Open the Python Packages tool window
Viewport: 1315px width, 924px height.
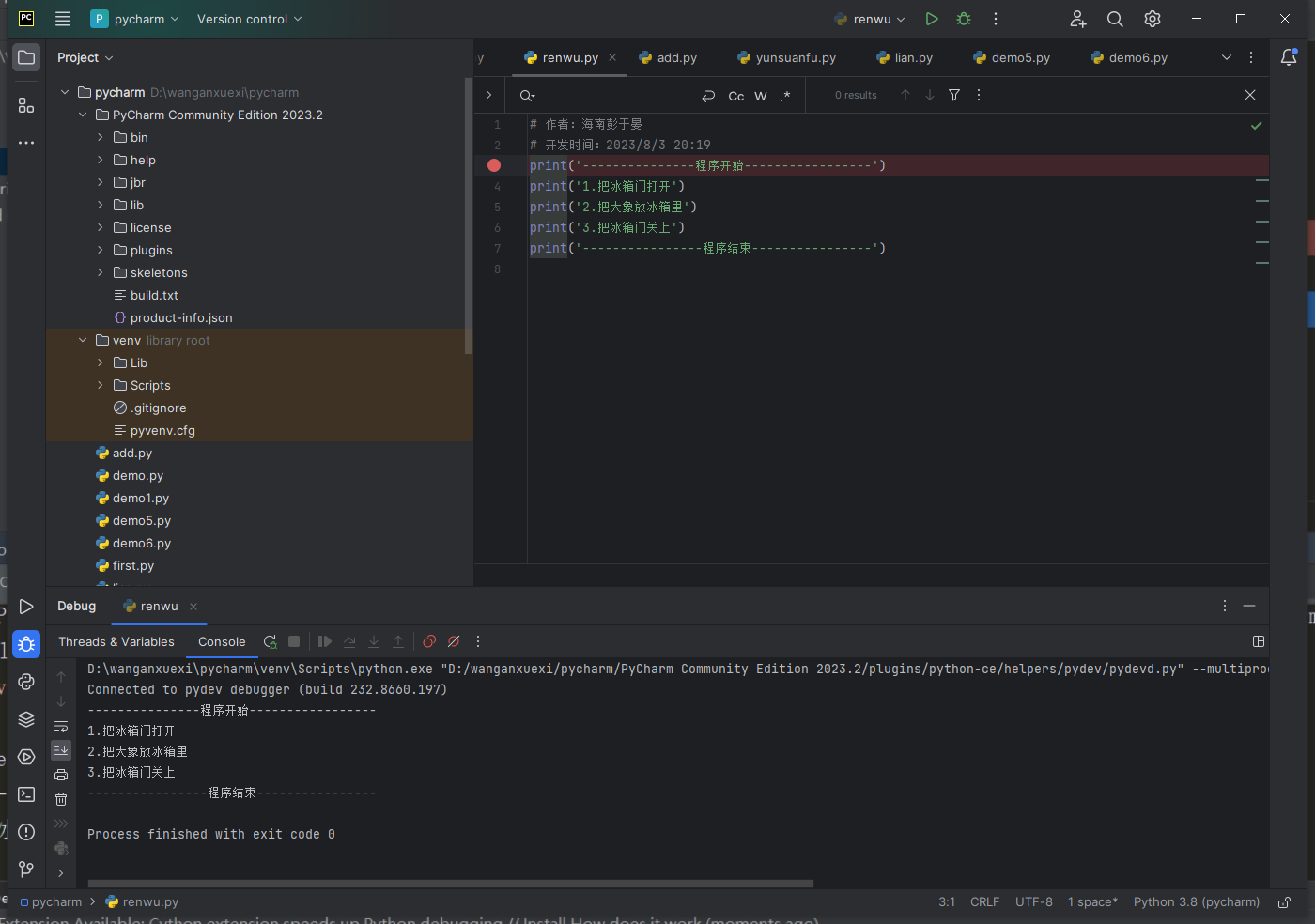point(26,719)
